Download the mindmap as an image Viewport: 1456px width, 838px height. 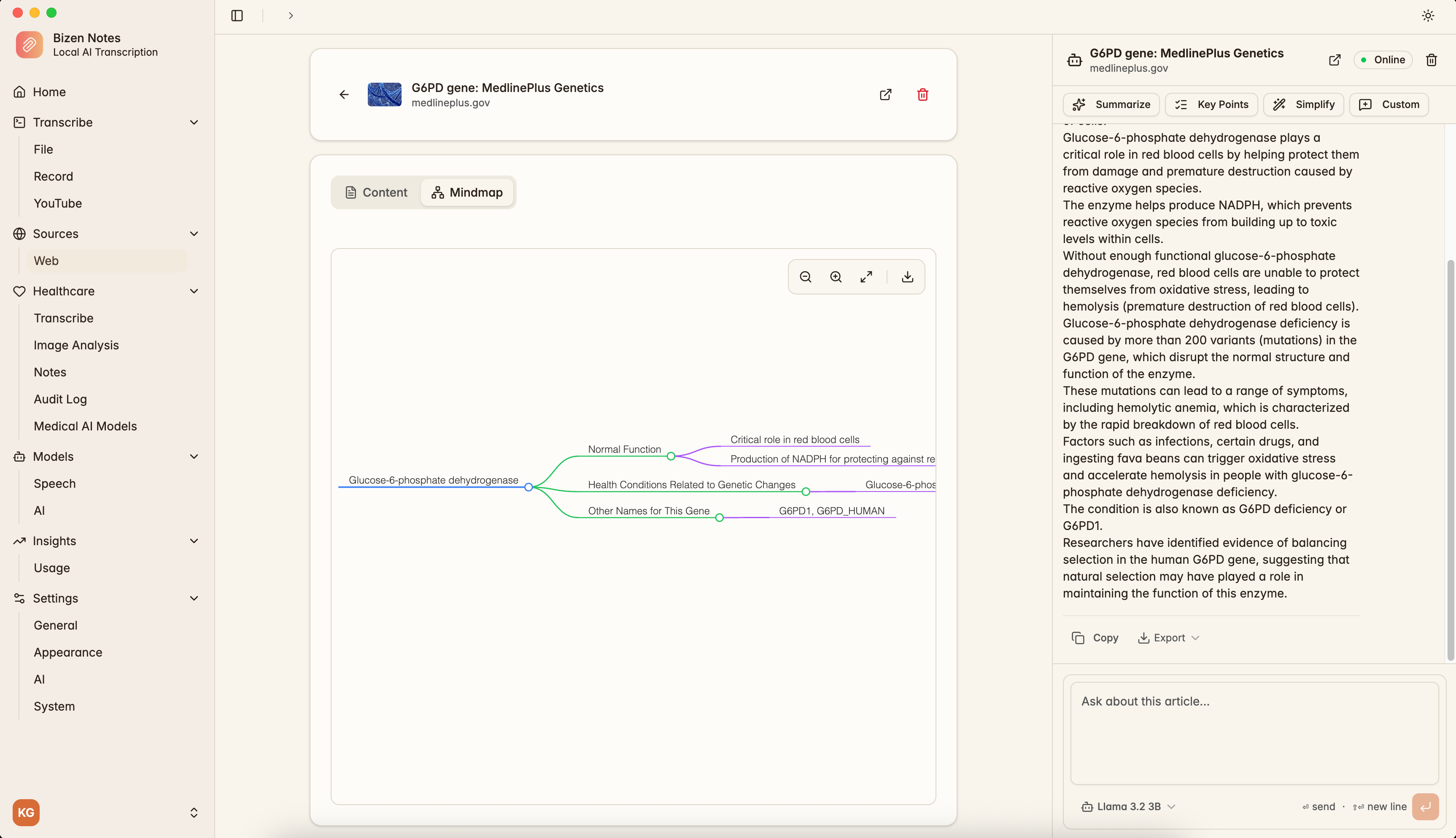tap(907, 277)
